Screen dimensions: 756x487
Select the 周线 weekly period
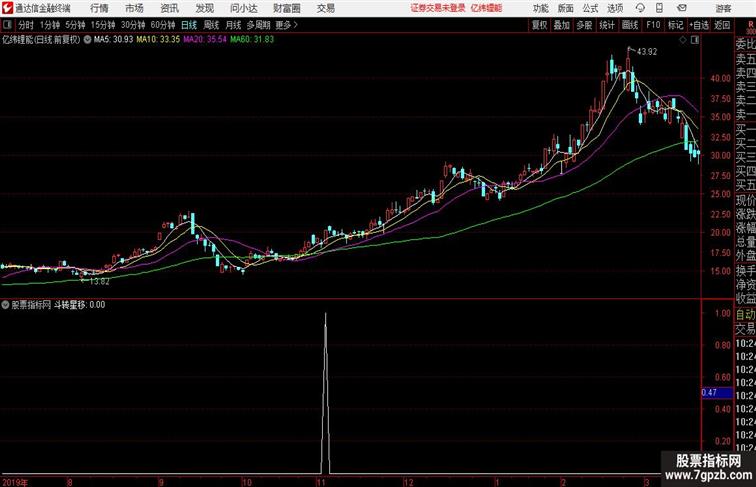[211, 25]
